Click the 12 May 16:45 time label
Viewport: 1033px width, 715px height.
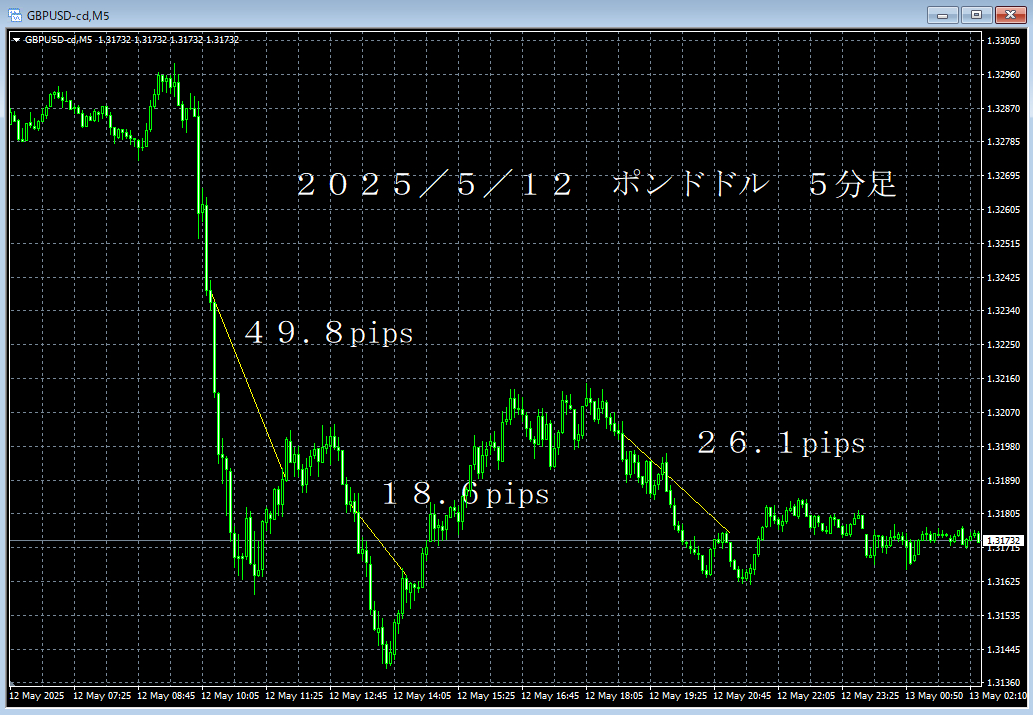tap(550, 696)
